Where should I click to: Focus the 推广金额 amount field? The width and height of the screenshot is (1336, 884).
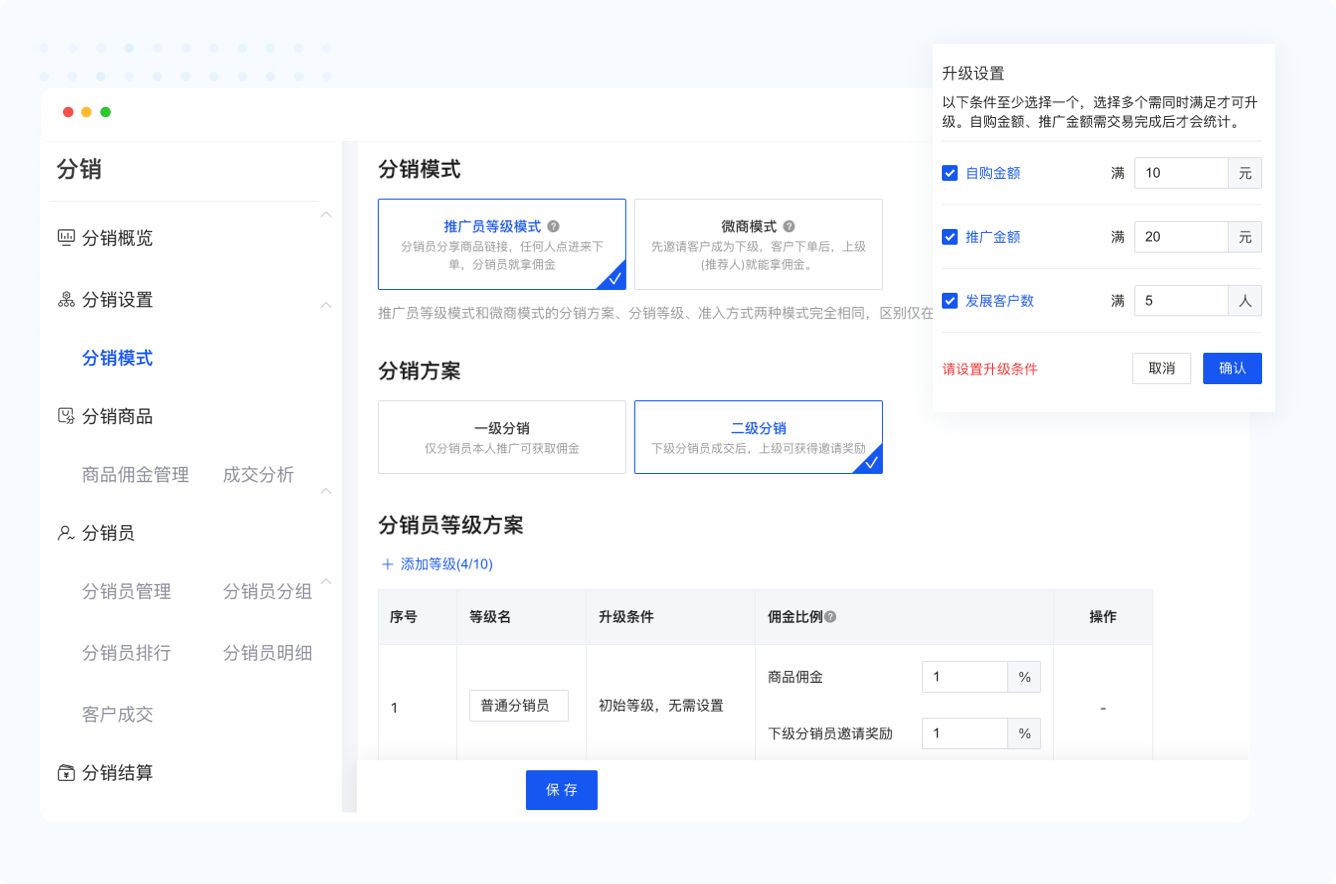pos(1181,237)
